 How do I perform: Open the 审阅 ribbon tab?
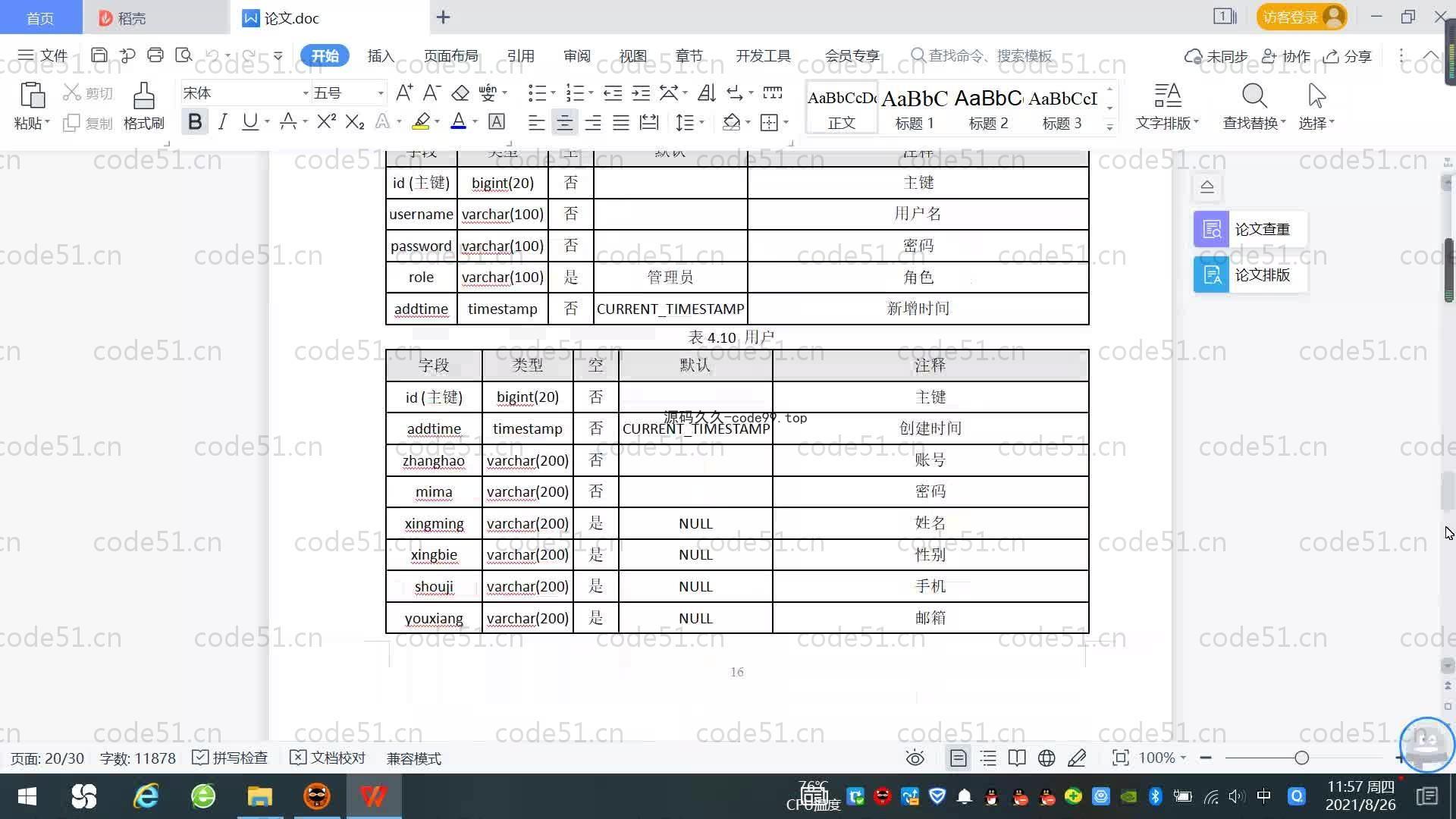coord(576,56)
